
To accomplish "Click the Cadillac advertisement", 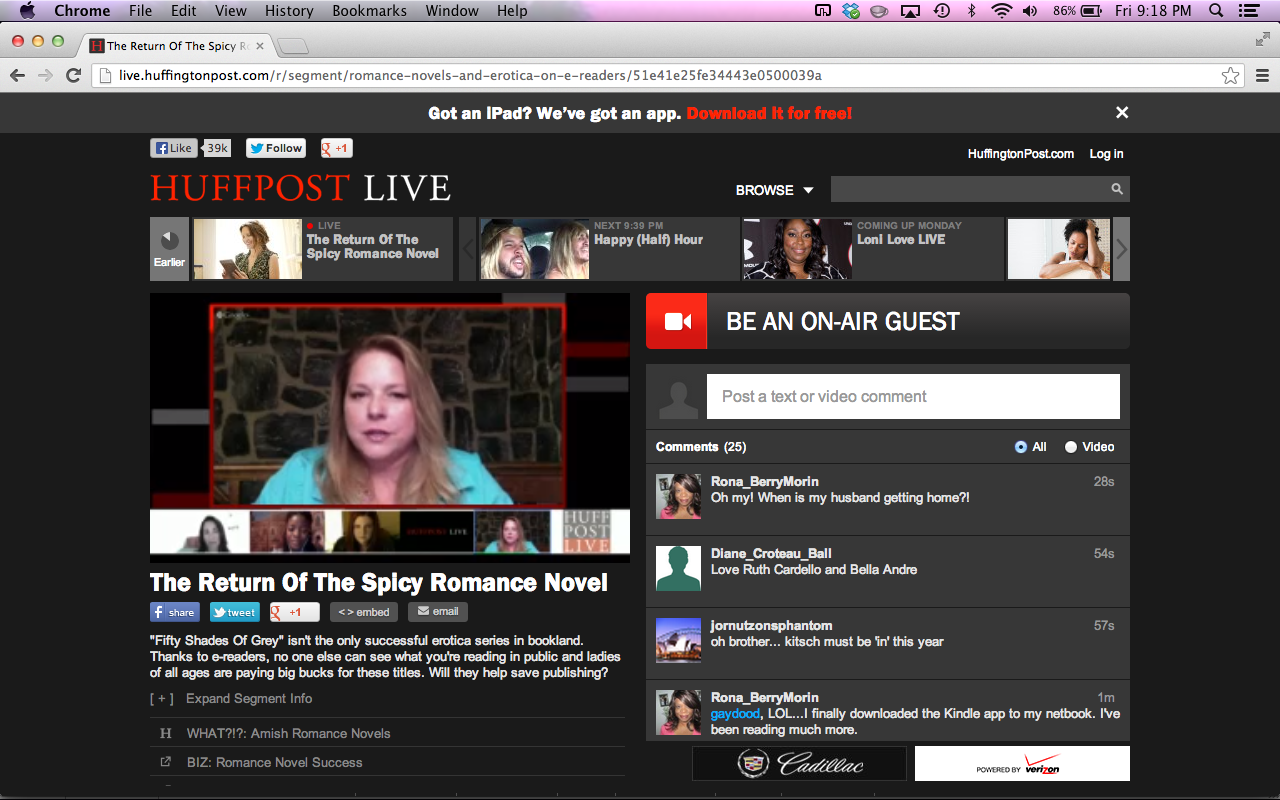I will tap(799, 764).
